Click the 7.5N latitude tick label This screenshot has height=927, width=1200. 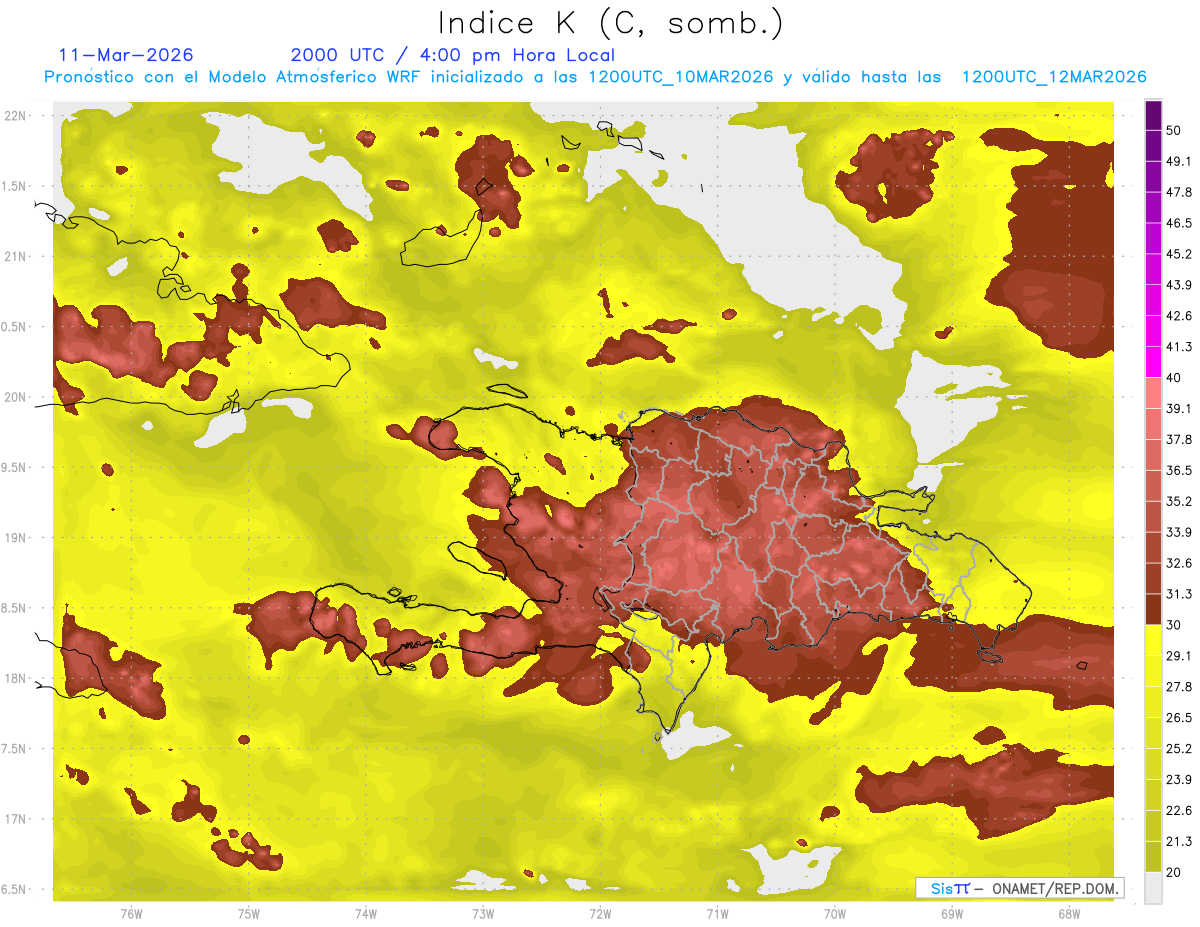[13, 749]
